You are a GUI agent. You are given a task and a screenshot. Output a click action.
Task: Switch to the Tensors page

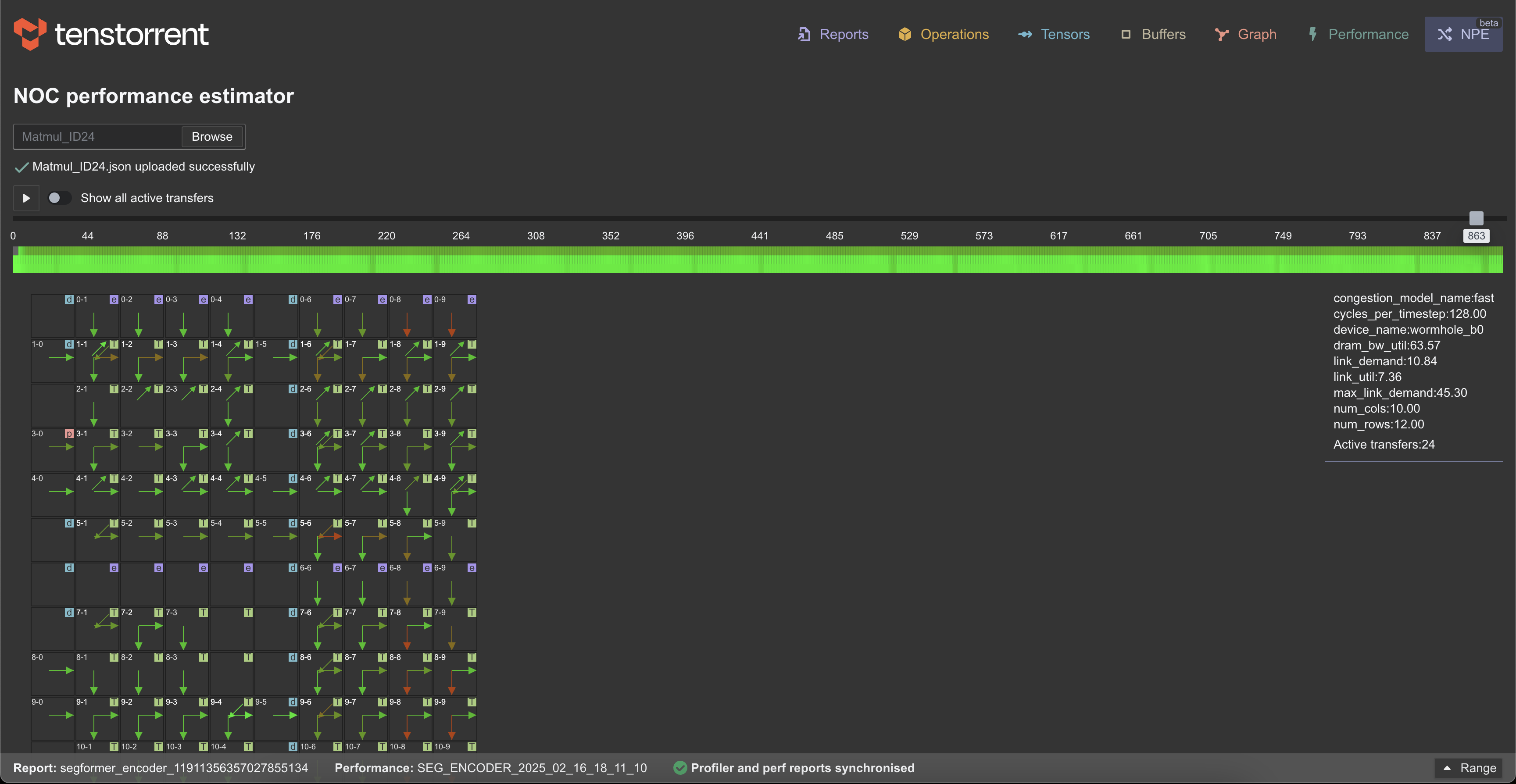(x=1065, y=34)
